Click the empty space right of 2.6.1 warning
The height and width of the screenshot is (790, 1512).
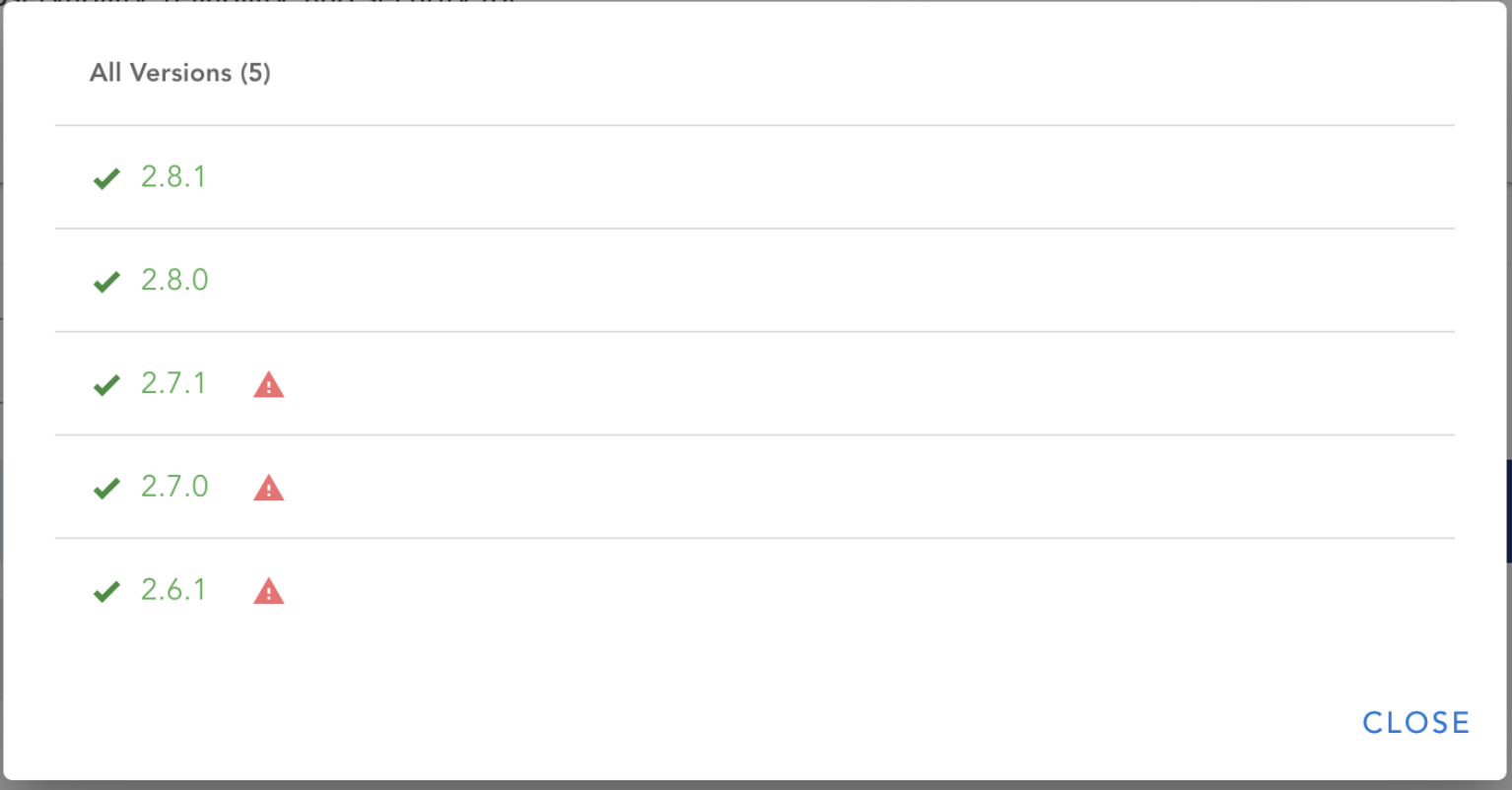point(789,591)
